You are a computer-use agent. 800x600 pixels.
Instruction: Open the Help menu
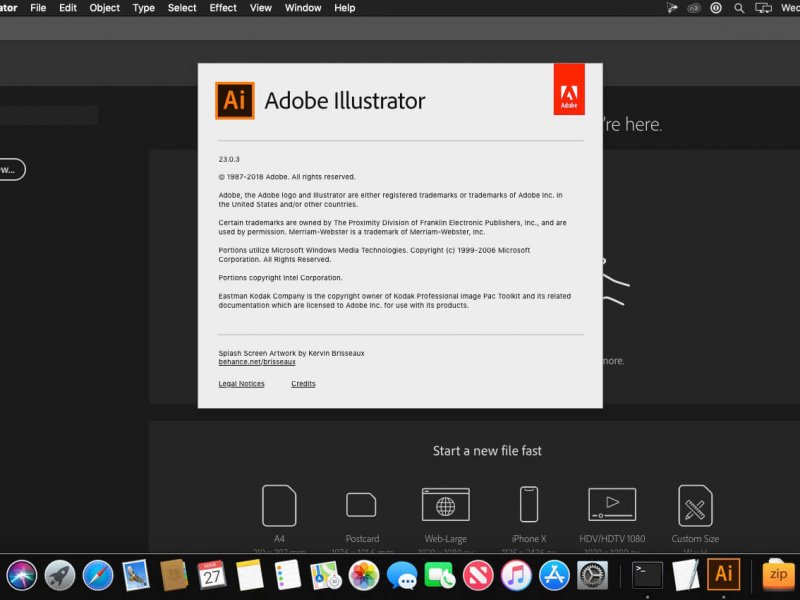click(344, 8)
